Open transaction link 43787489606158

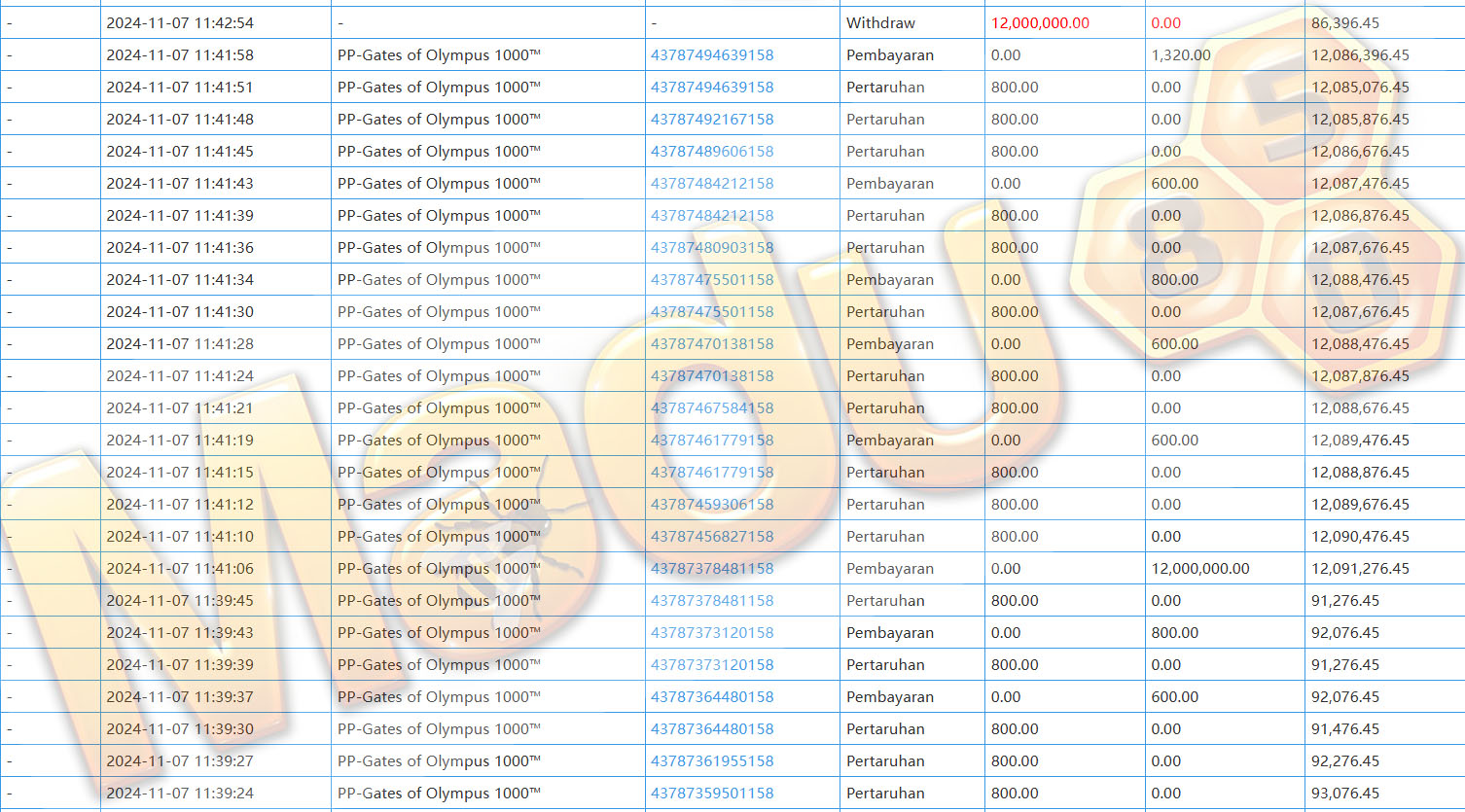(712, 152)
